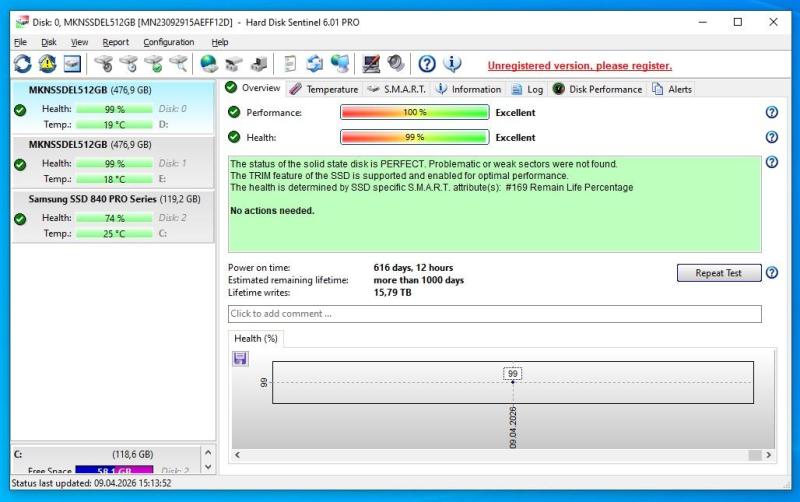800x502 pixels.
Task: Click the Unregistered version, please register link
Action: coord(580,66)
